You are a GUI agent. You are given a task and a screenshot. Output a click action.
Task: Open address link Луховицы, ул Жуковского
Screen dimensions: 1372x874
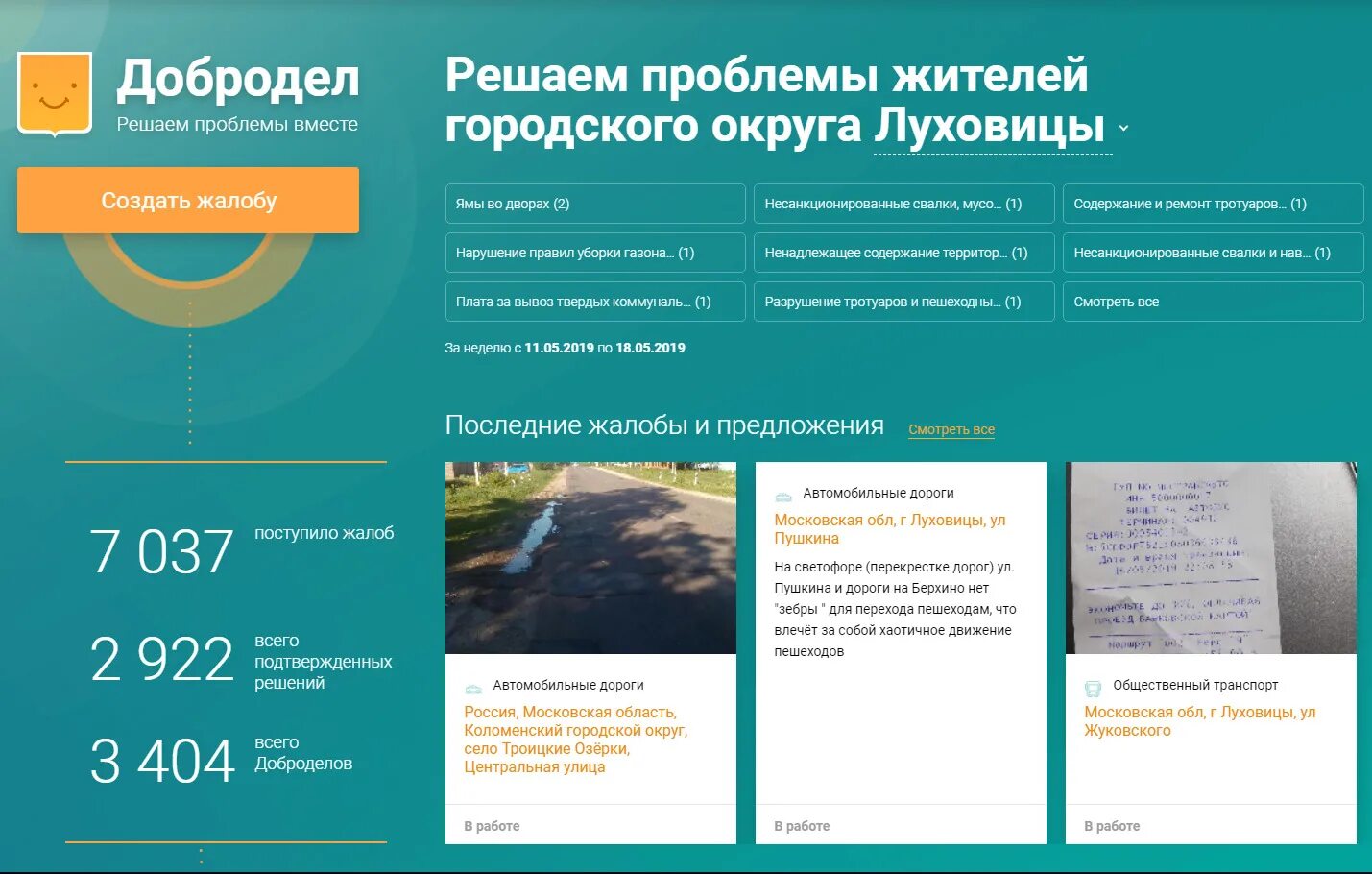pos(1200,721)
